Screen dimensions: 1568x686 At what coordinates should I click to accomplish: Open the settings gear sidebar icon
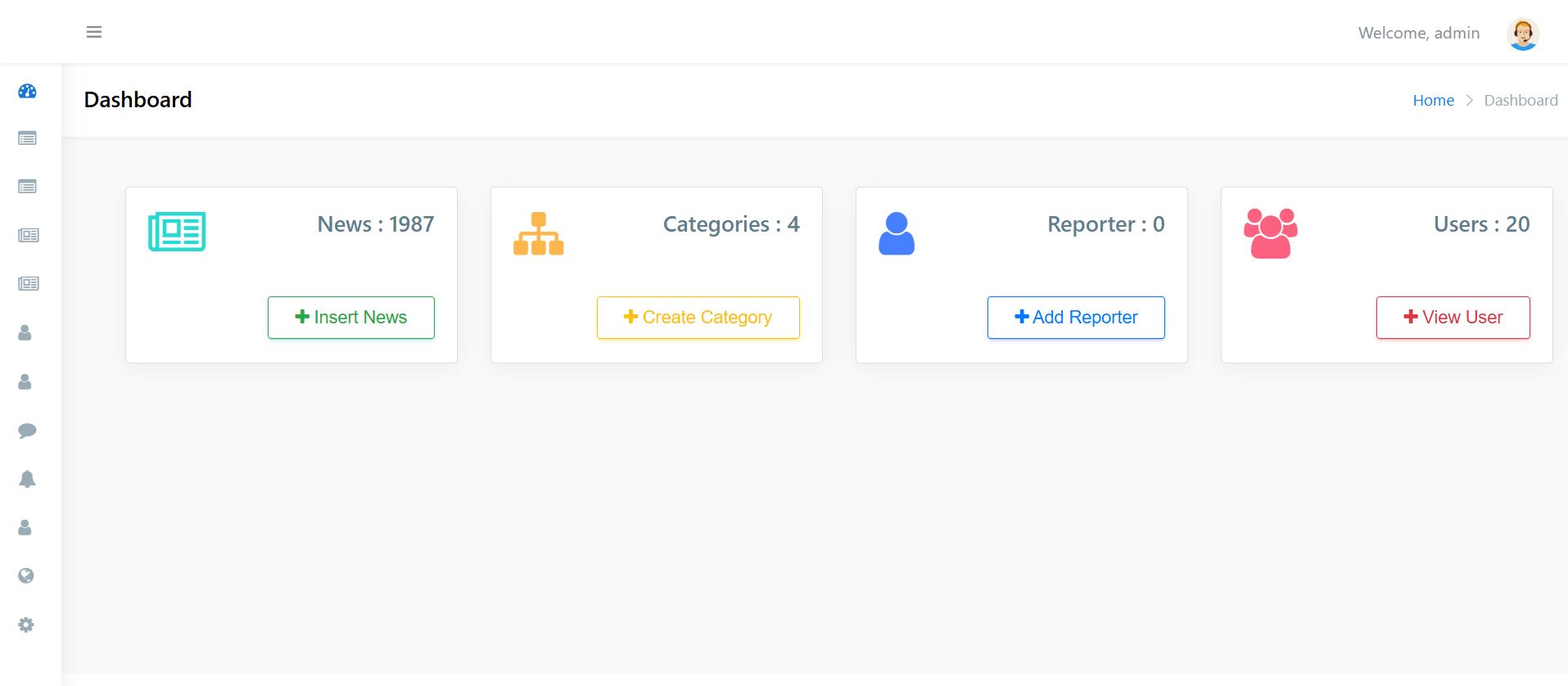(26, 625)
